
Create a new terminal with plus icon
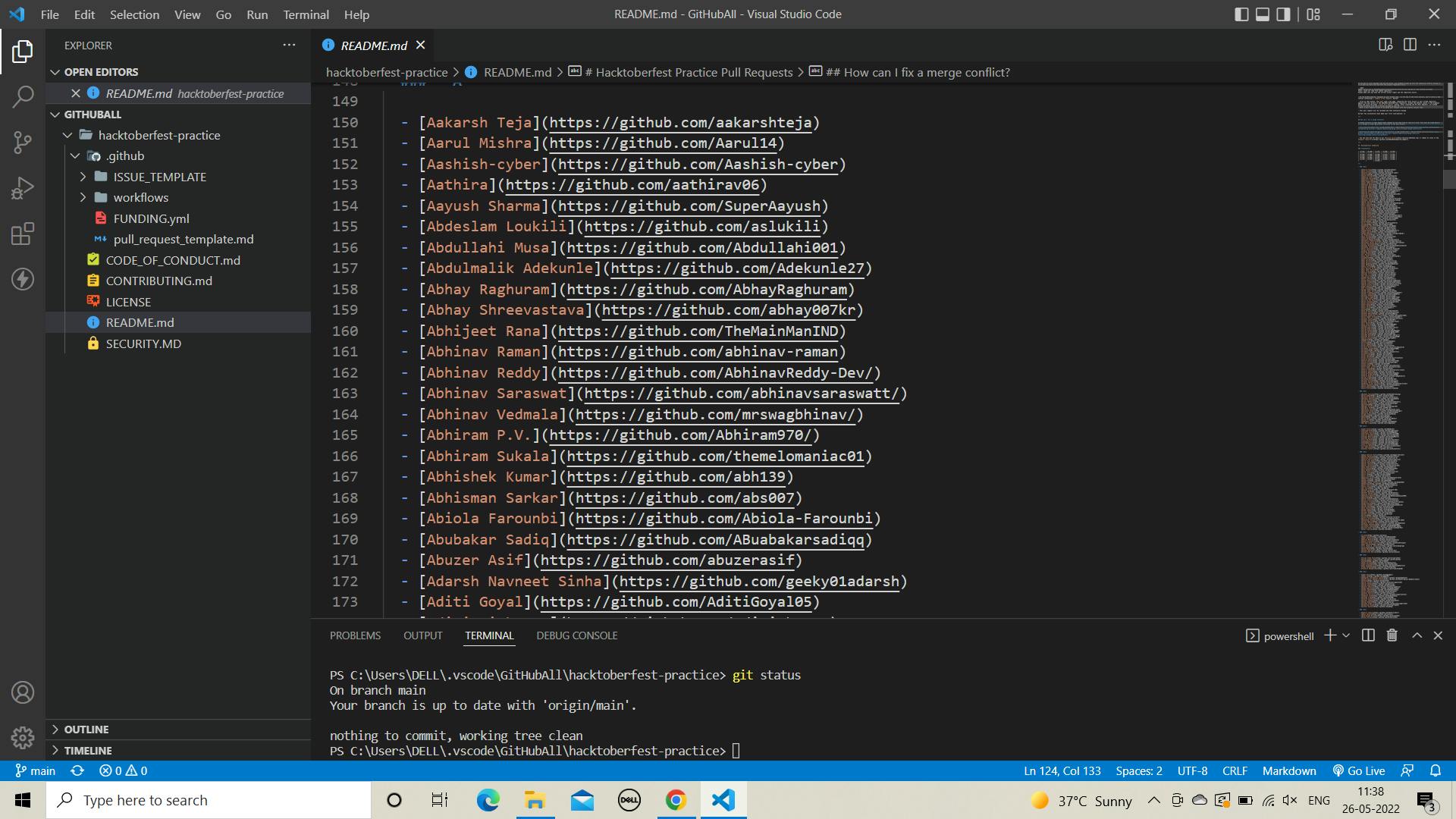1329,635
